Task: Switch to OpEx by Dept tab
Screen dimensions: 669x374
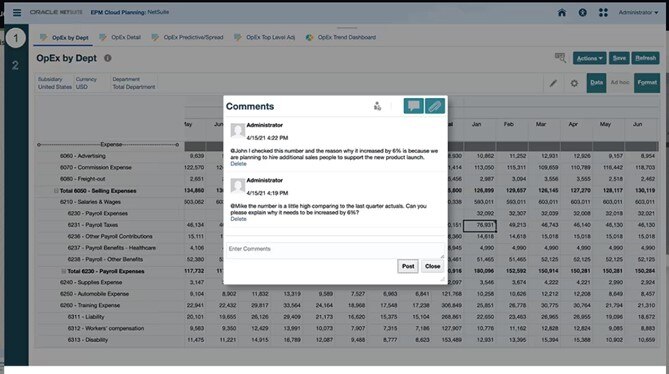Action: [64, 38]
